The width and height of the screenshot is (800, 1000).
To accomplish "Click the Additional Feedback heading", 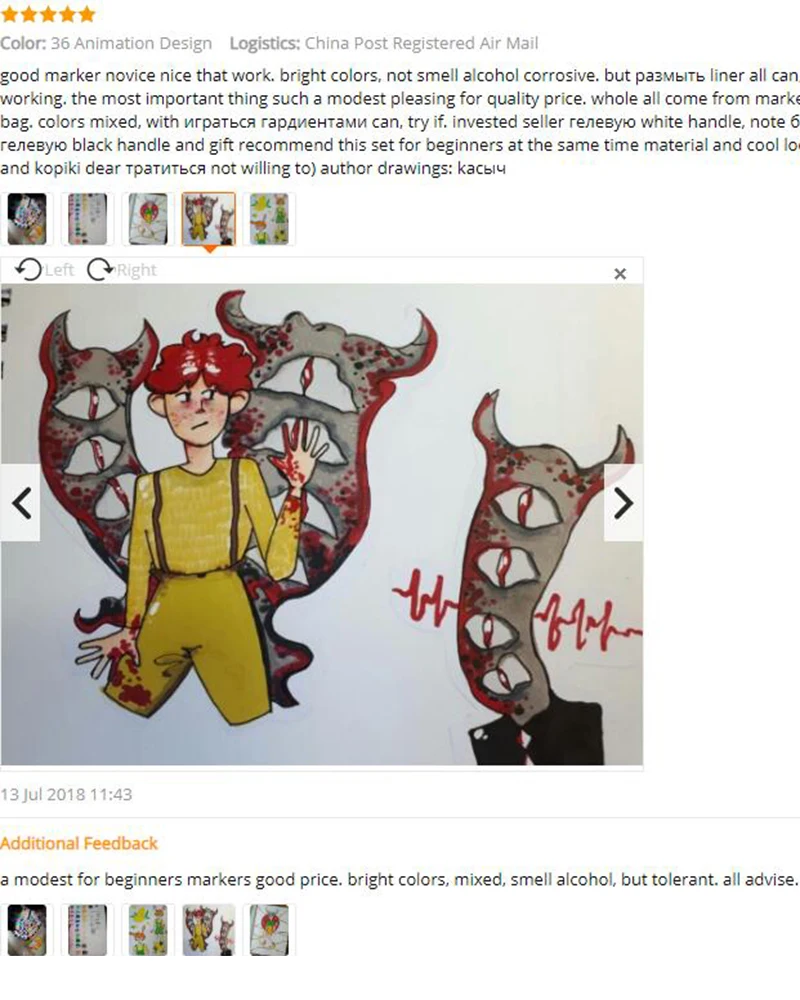I will tap(78, 843).
